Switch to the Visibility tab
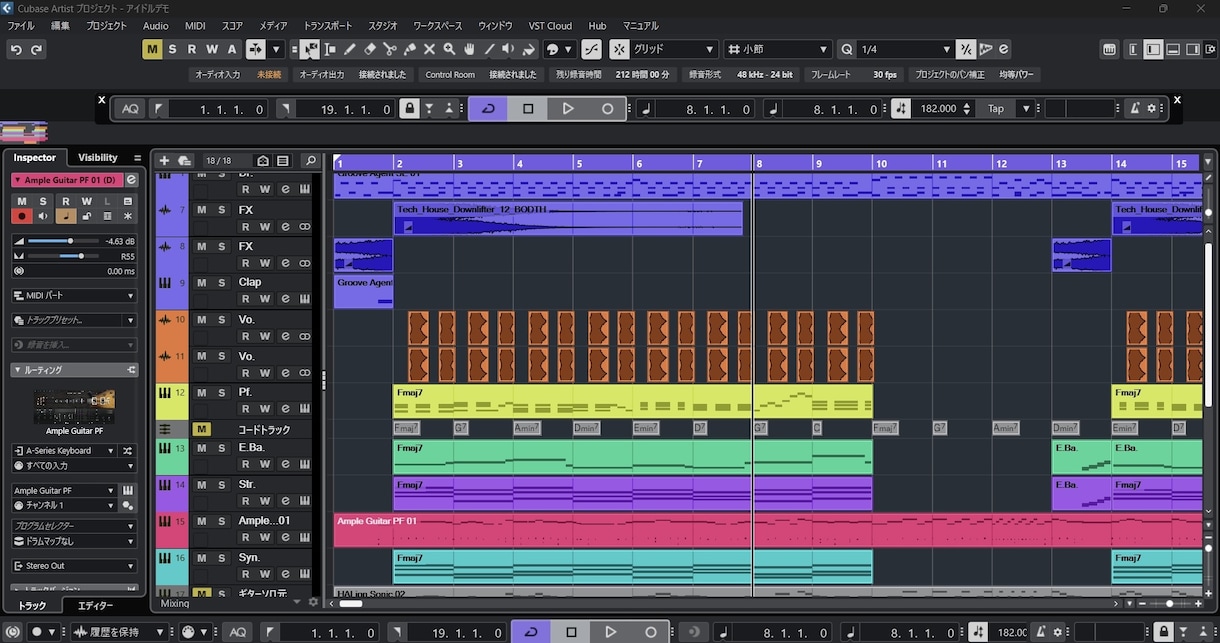This screenshot has width=1220, height=643. (98, 157)
